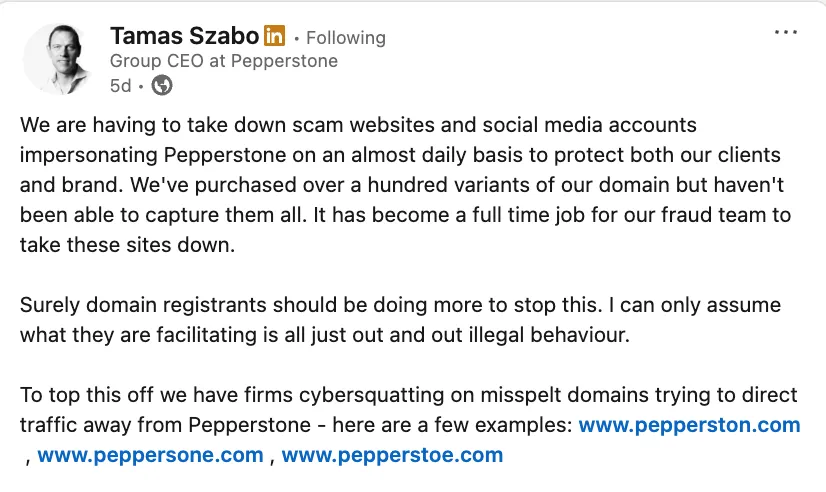This screenshot has width=826, height=492.
Task: Click the text "Surely domain registrants"
Action: click(x=143, y=305)
